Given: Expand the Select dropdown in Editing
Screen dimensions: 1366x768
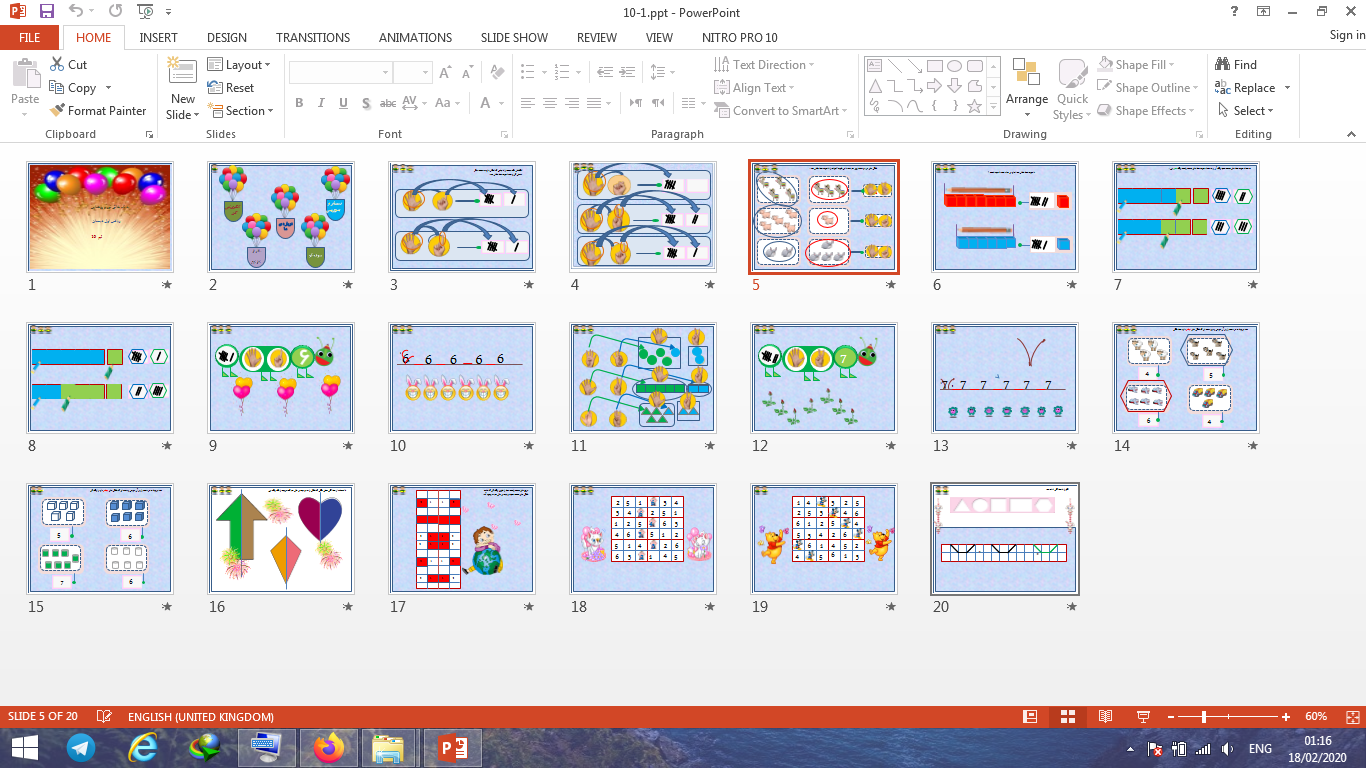Looking at the screenshot, I should click(1246, 111).
